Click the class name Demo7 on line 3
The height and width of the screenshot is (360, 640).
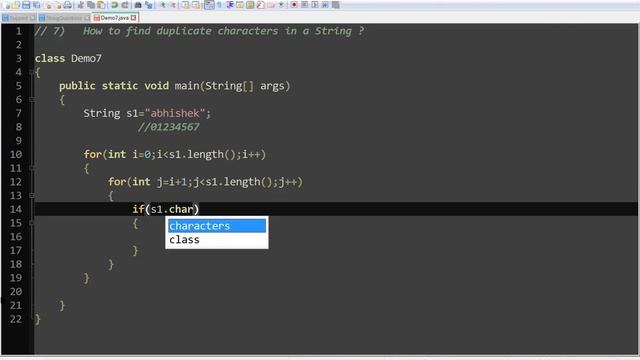86,58
